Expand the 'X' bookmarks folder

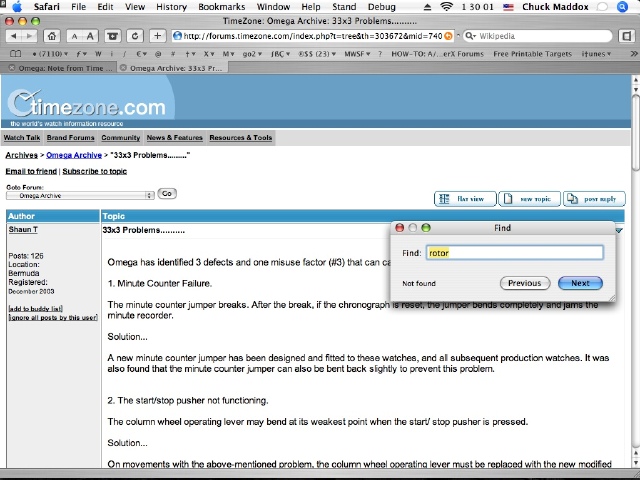209,54
